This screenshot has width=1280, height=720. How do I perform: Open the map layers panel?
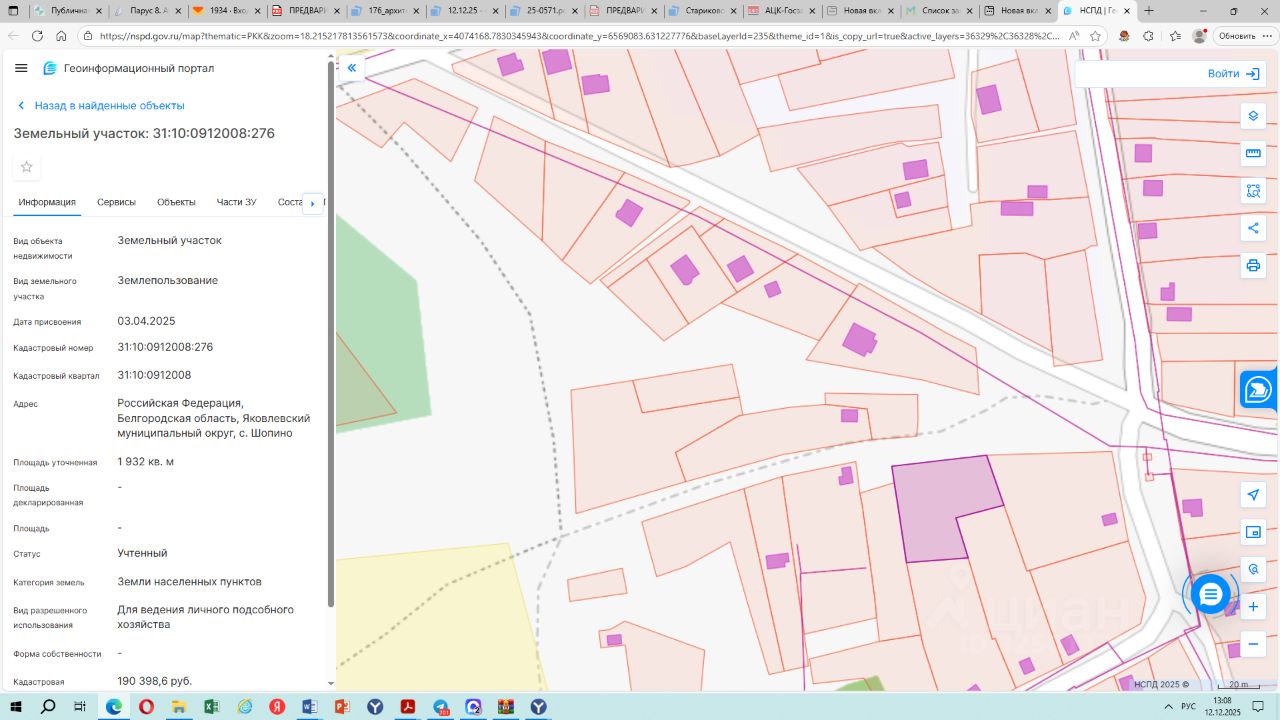[x=1253, y=116]
